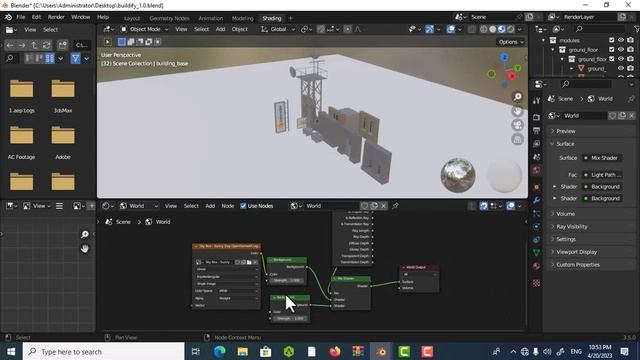Click the properties panel search field

point(588,84)
